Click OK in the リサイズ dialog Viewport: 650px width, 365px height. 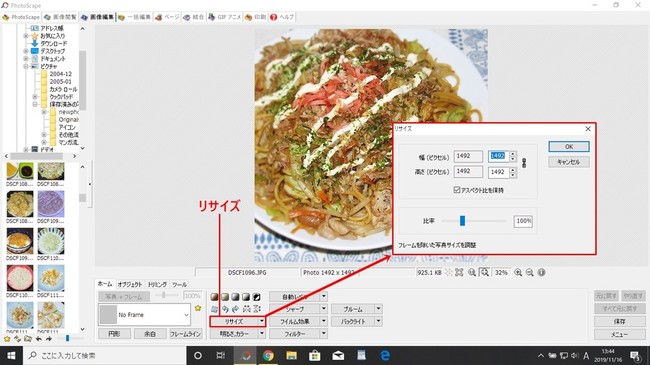569,146
